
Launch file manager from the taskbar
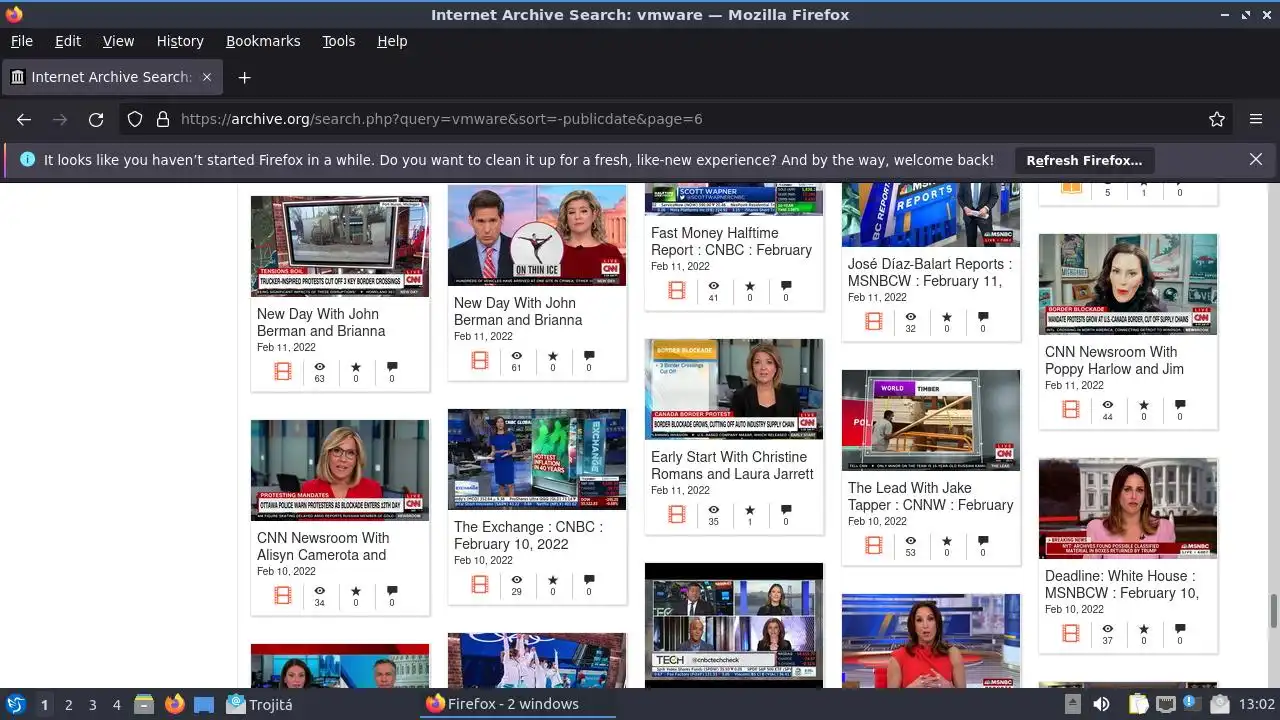tap(144, 704)
